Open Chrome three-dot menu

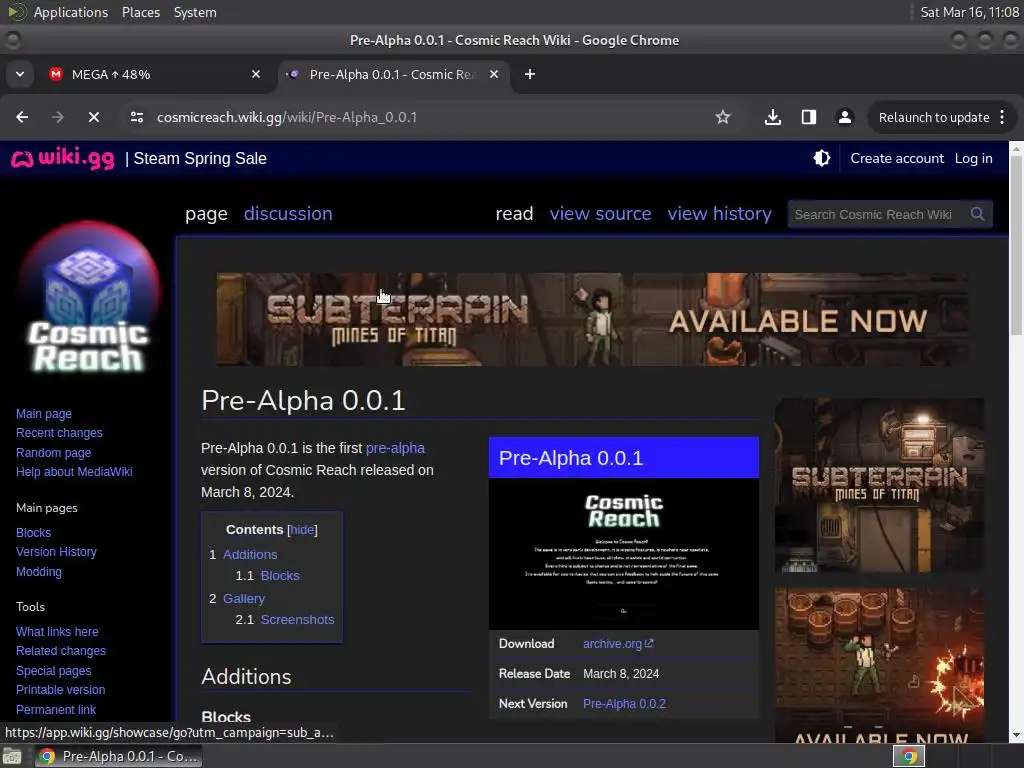coord(1002,117)
